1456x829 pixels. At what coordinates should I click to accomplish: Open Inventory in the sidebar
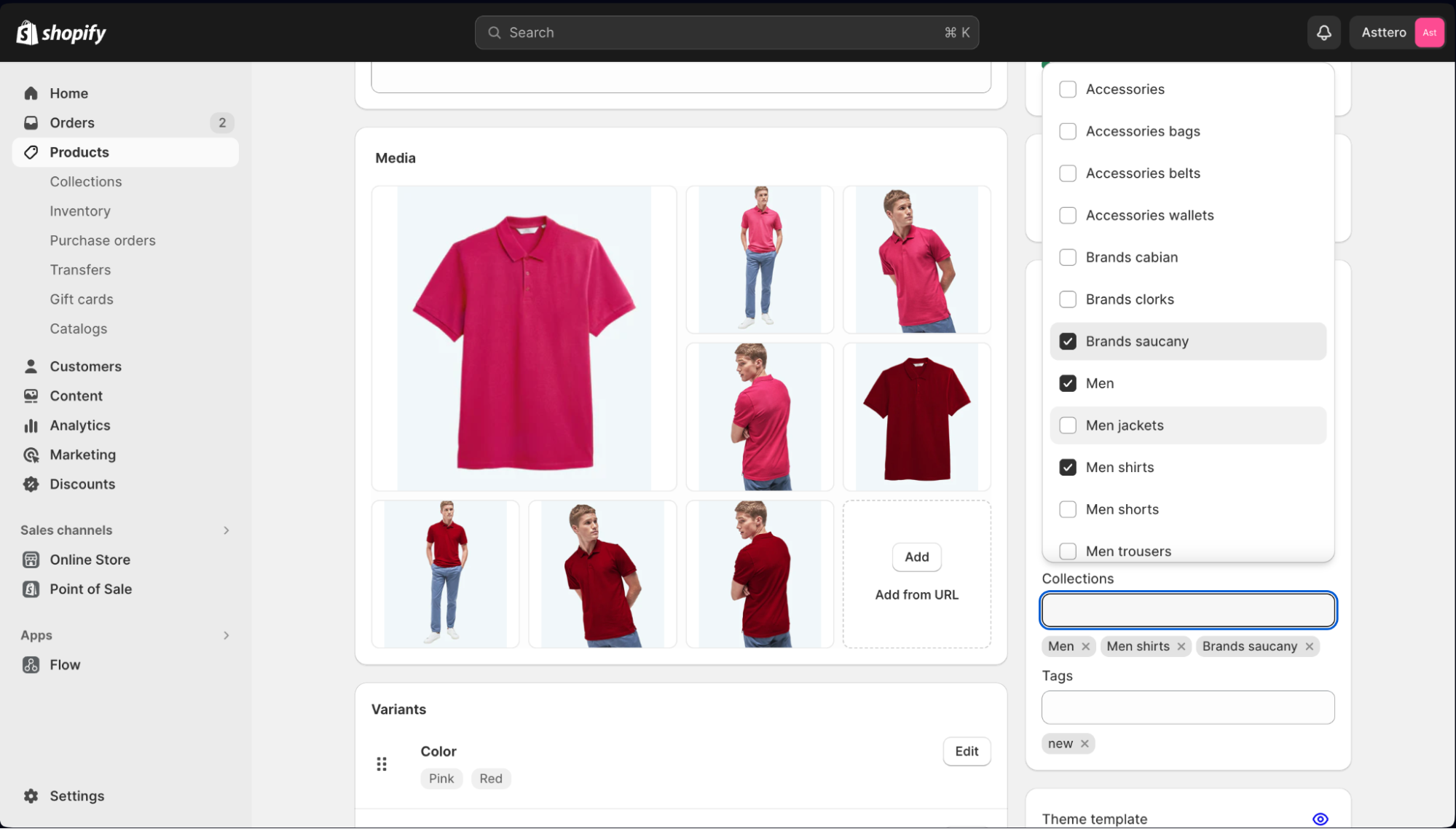tap(80, 211)
